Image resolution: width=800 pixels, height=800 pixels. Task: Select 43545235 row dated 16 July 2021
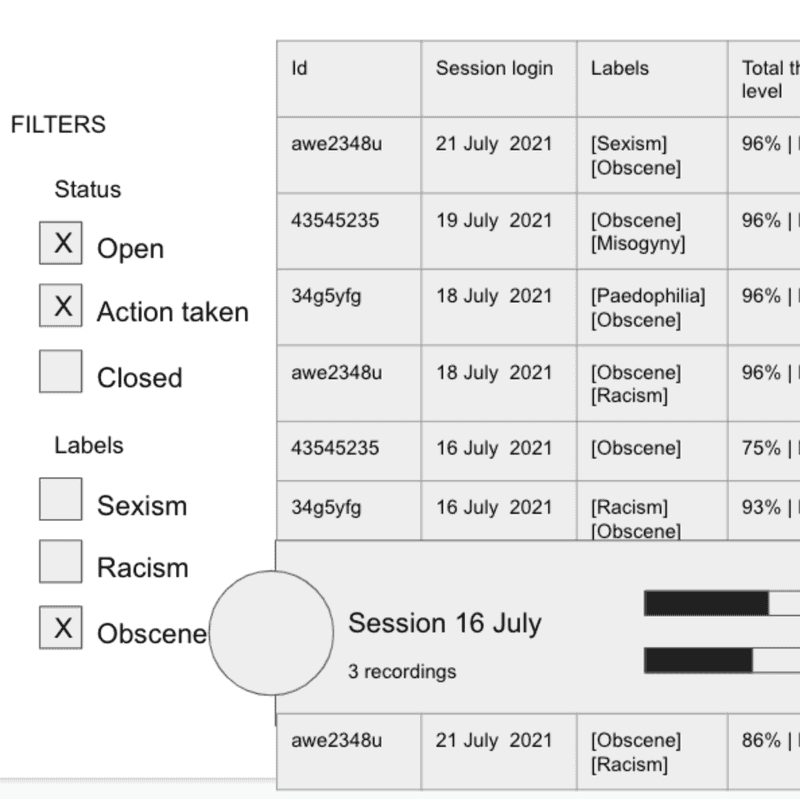538,451
